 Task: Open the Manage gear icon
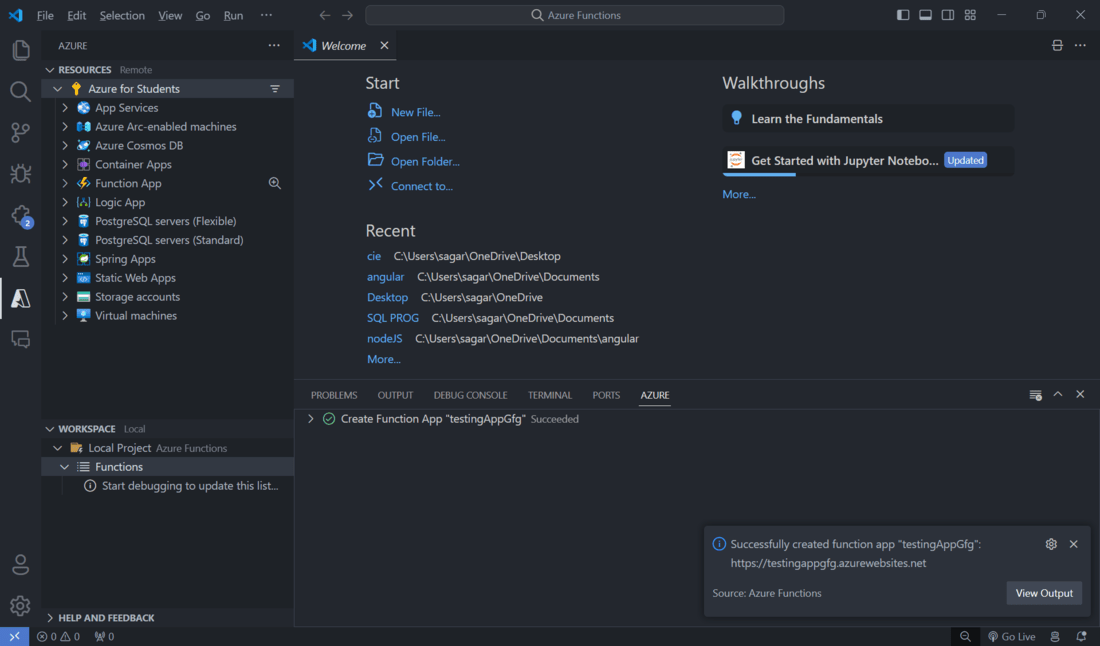pos(20,605)
